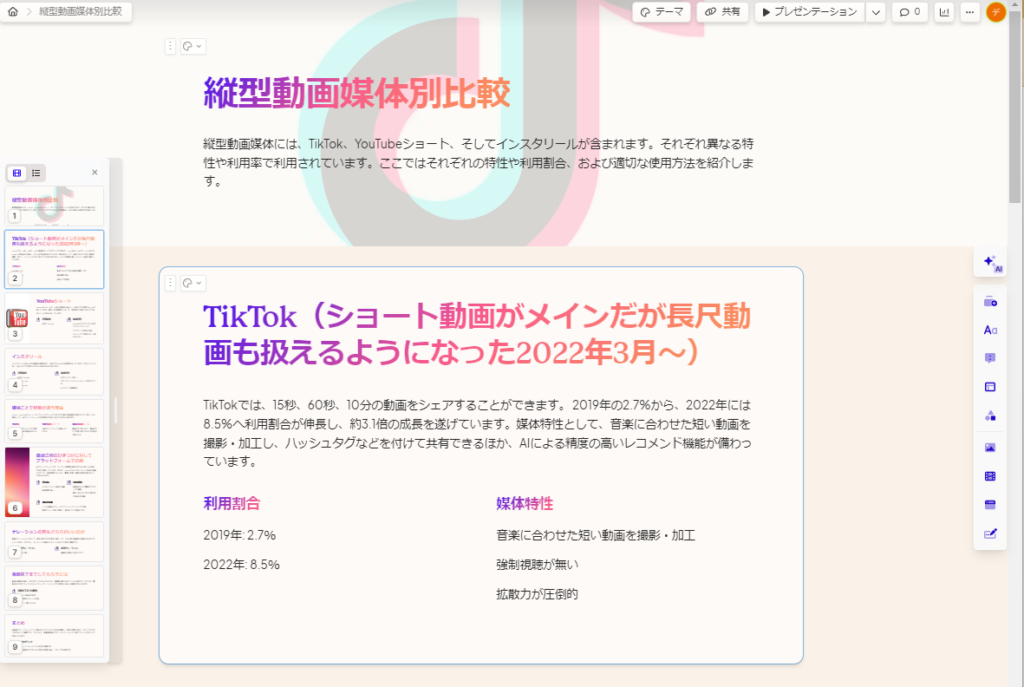1024x687 pixels.
Task: Open the AI edit sparkle tool
Action: (x=991, y=263)
